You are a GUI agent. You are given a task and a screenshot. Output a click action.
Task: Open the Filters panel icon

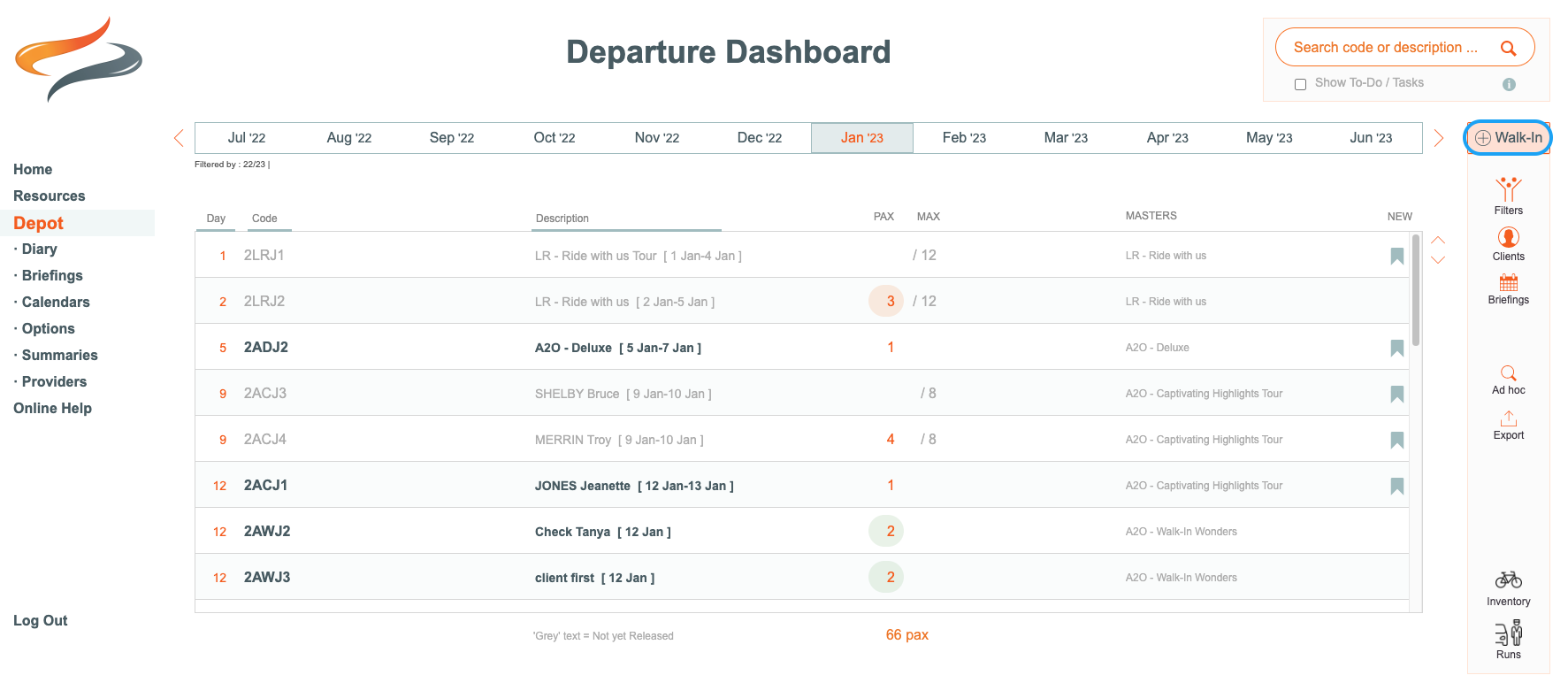pos(1508,188)
